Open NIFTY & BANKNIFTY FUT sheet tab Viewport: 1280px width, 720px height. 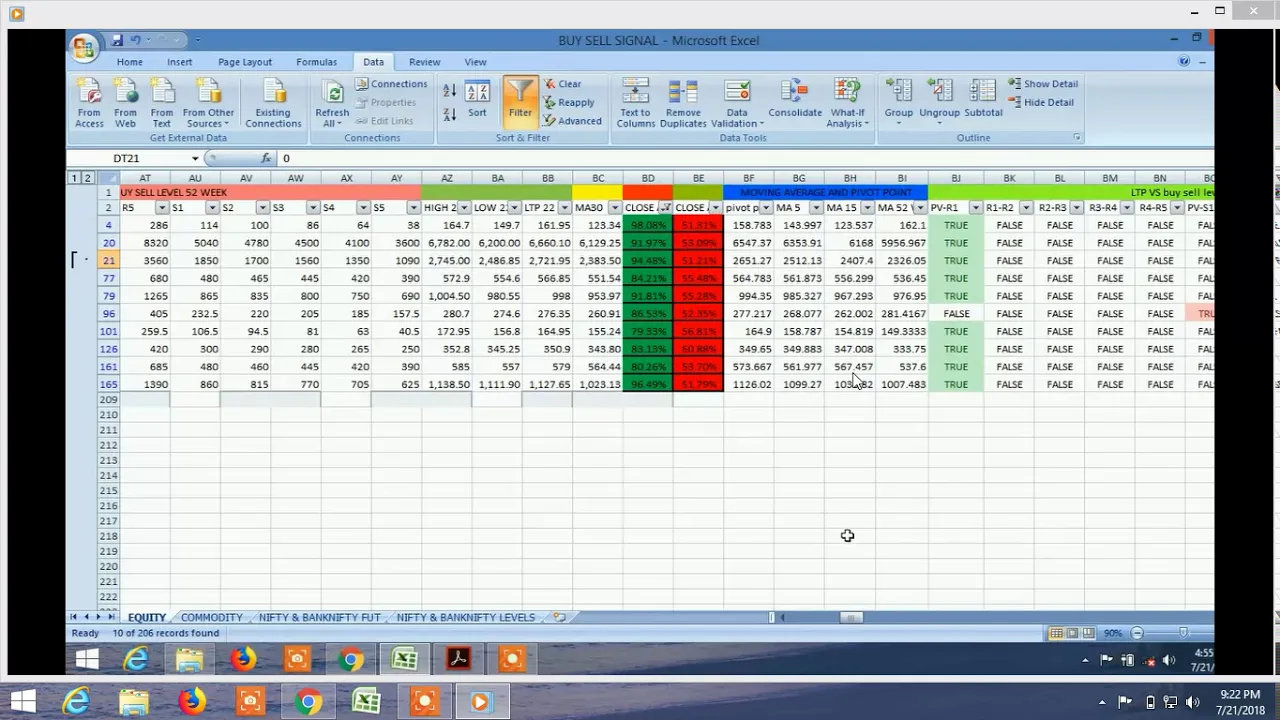319,617
